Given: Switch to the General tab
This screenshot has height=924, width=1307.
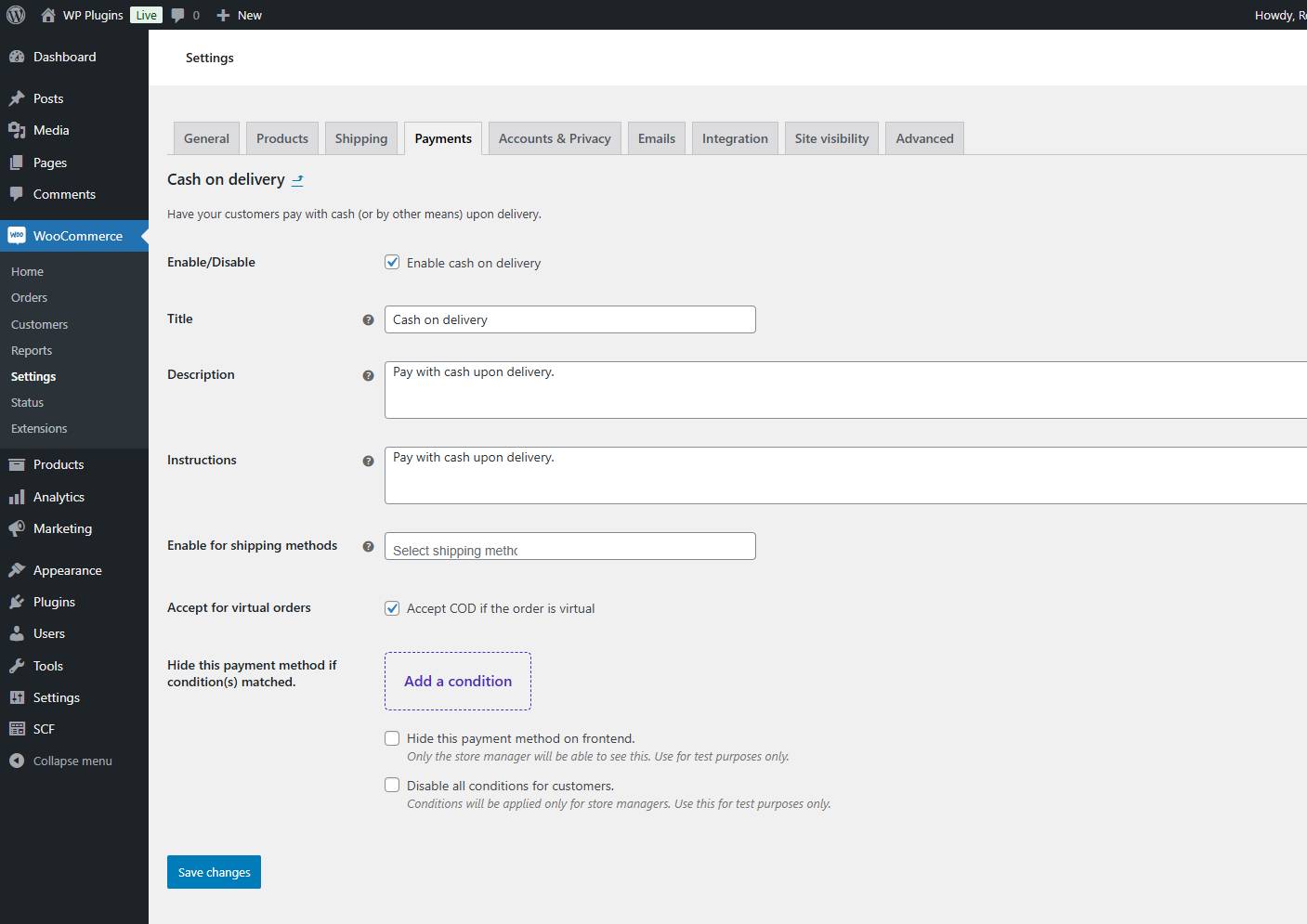Looking at the screenshot, I should (x=206, y=138).
